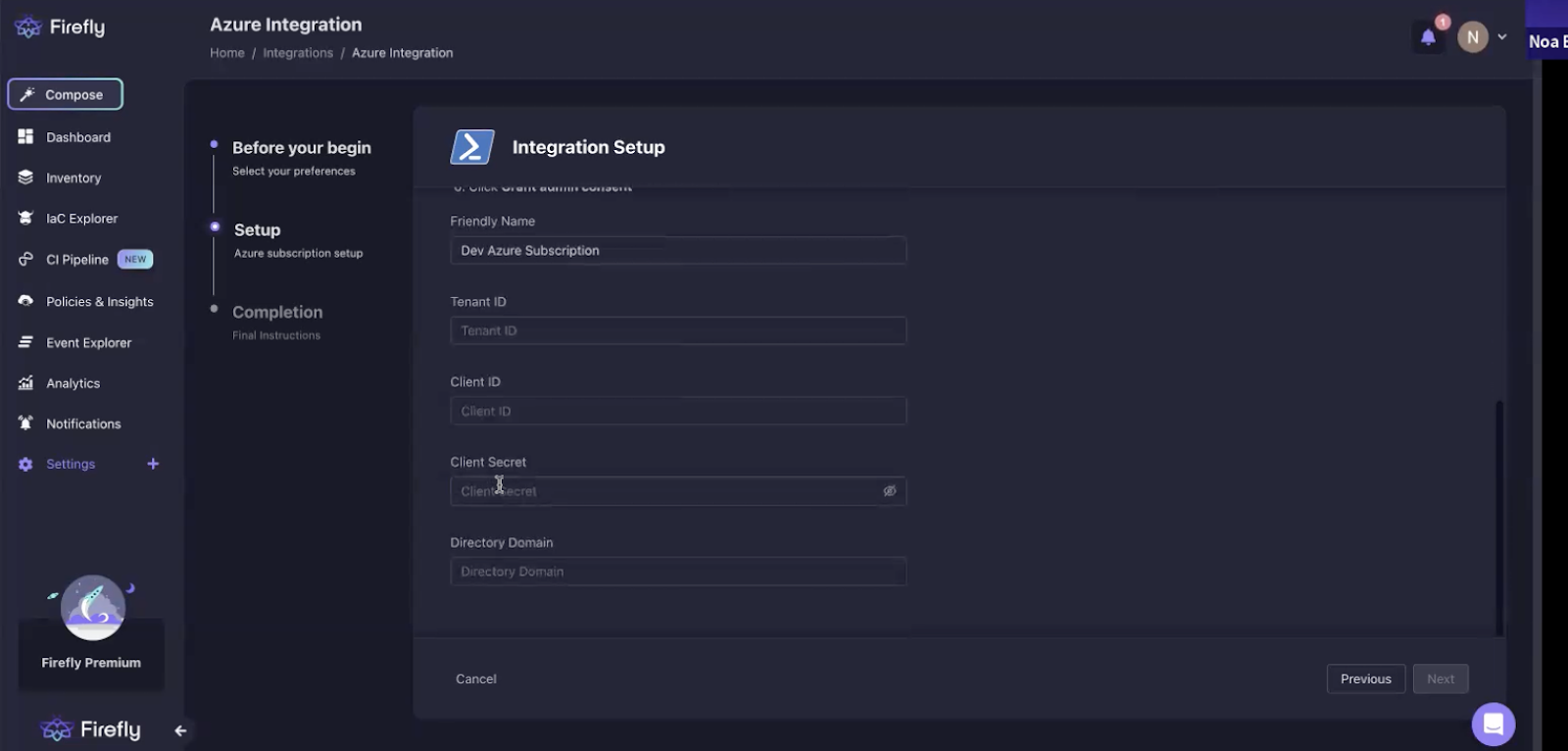The width and height of the screenshot is (1568, 751).
Task: Click the Firefly logo at sidebar bottom
Action: 91,729
